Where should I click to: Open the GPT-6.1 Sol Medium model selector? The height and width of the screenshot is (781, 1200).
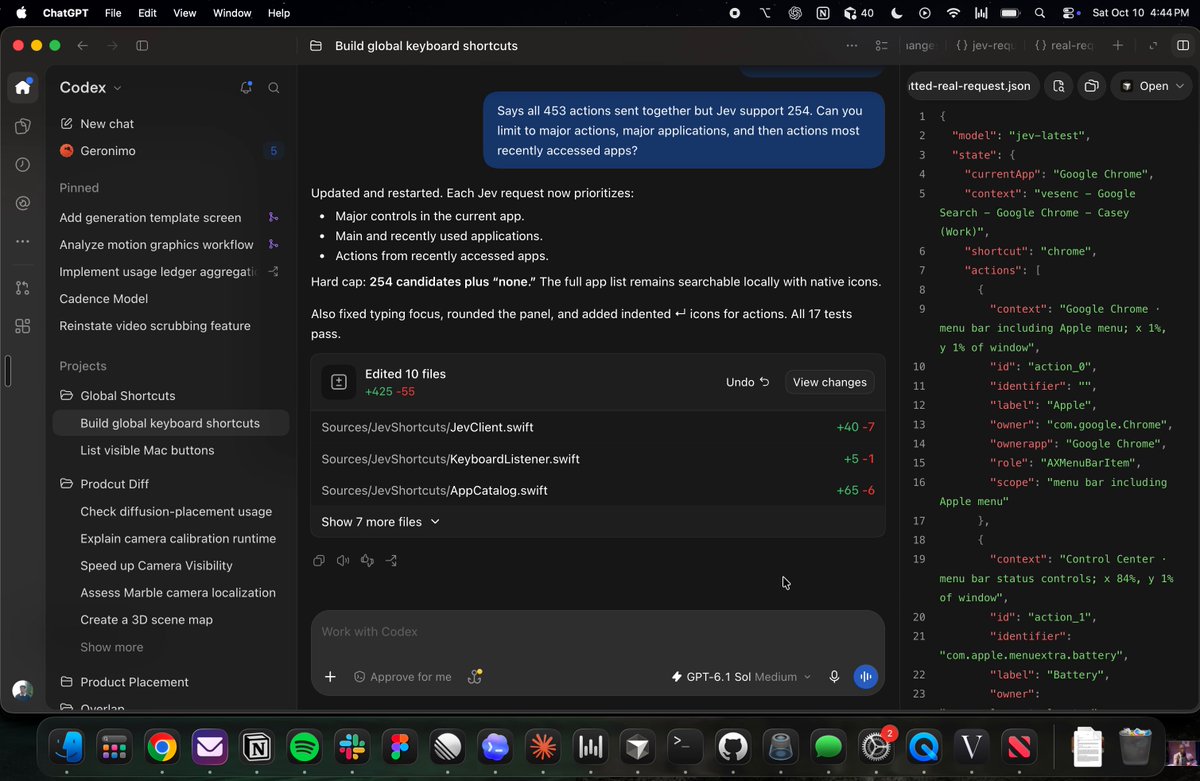(x=742, y=677)
